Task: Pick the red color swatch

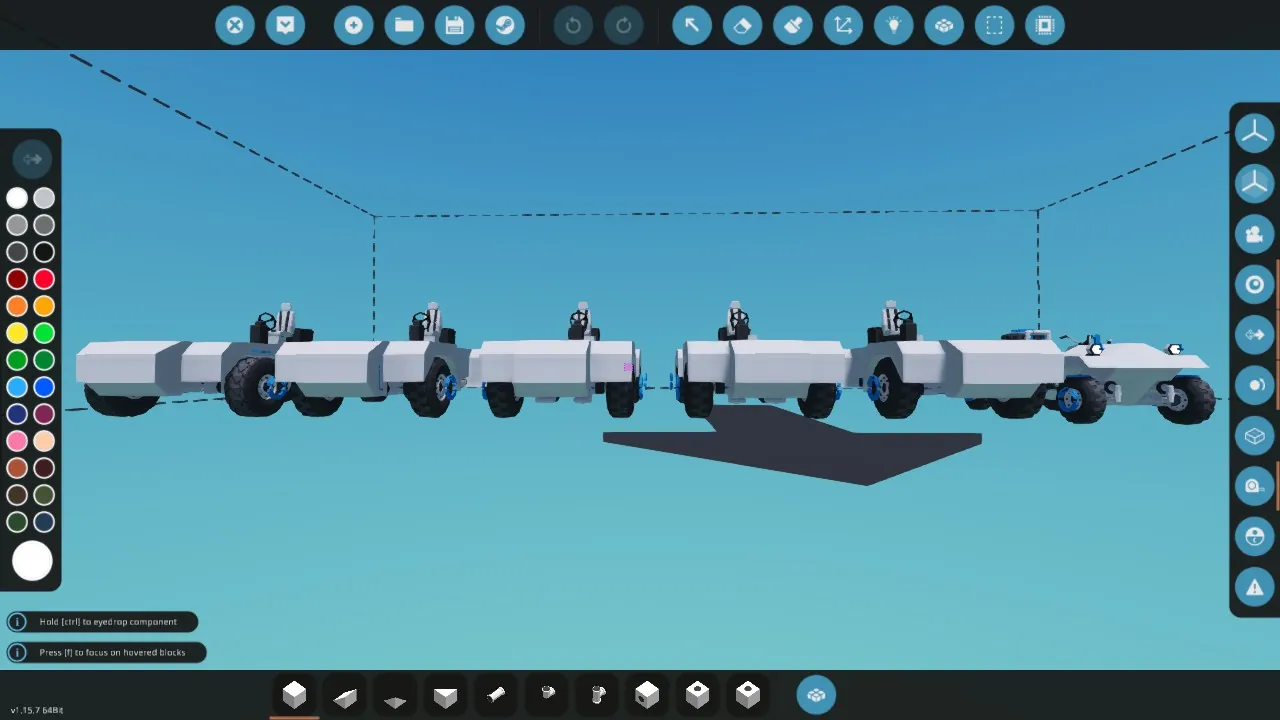Action: (x=44, y=279)
